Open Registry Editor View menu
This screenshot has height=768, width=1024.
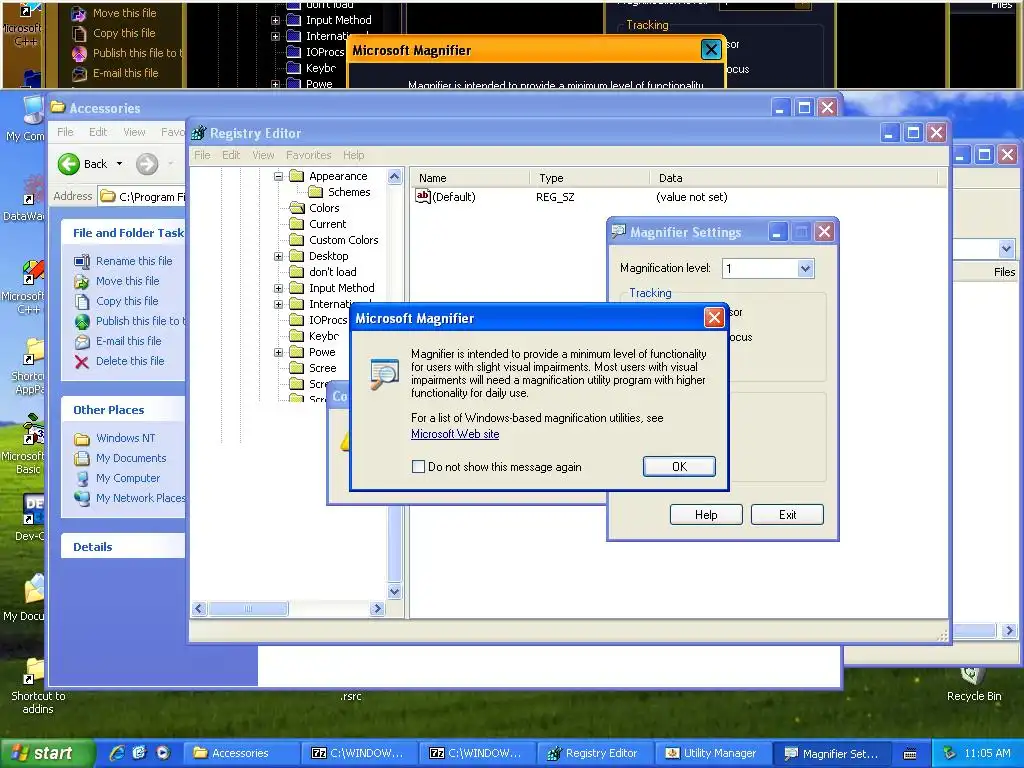(x=263, y=155)
